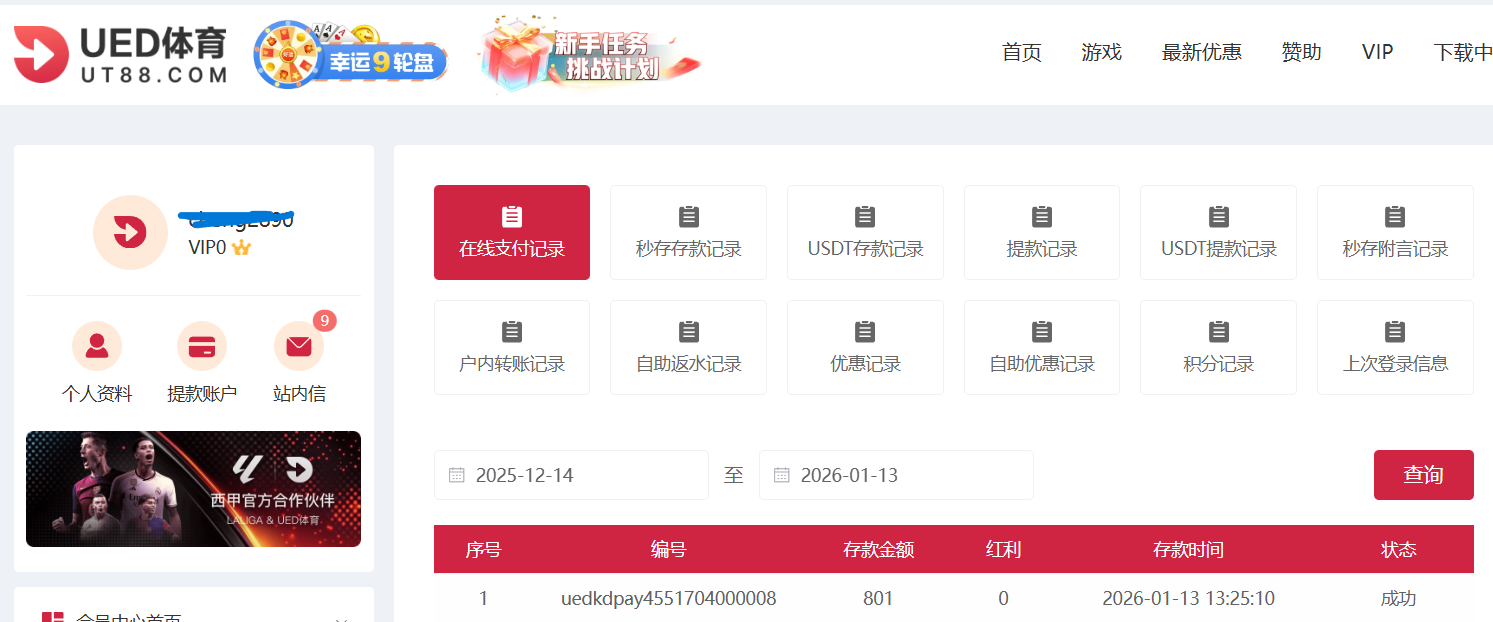This screenshot has width=1493, height=622.
Task: Go to VIP page in navigation
Action: (x=1377, y=53)
